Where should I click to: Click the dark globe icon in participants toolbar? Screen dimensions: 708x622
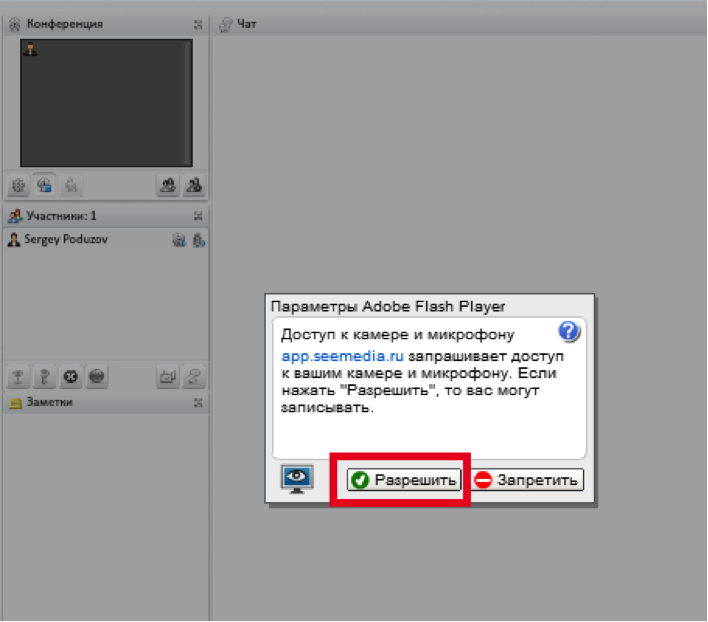[97, 376]
